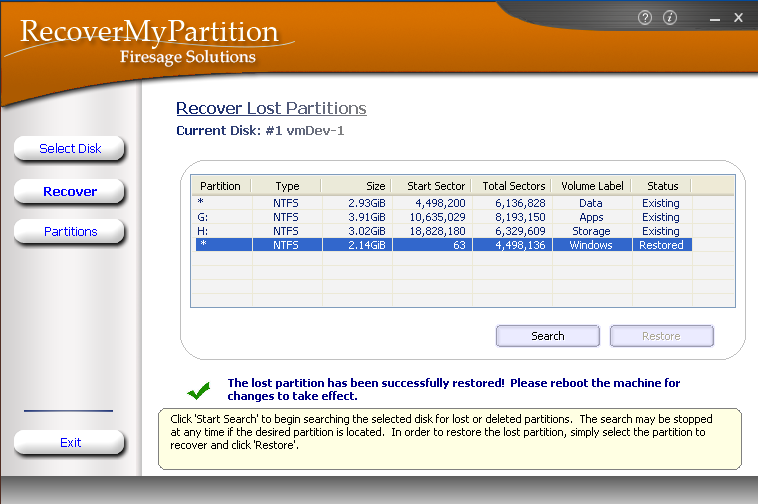Start a partition Search
Viewport: 758px width, 504px height.
point(547,336)
